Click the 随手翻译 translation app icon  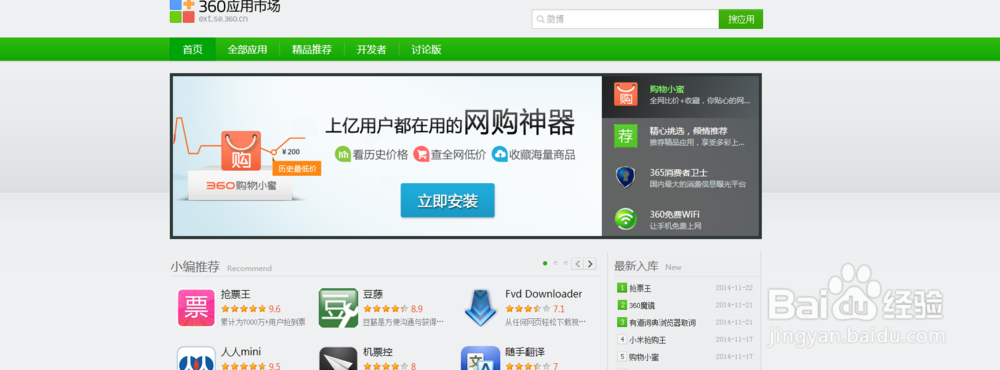480,359
